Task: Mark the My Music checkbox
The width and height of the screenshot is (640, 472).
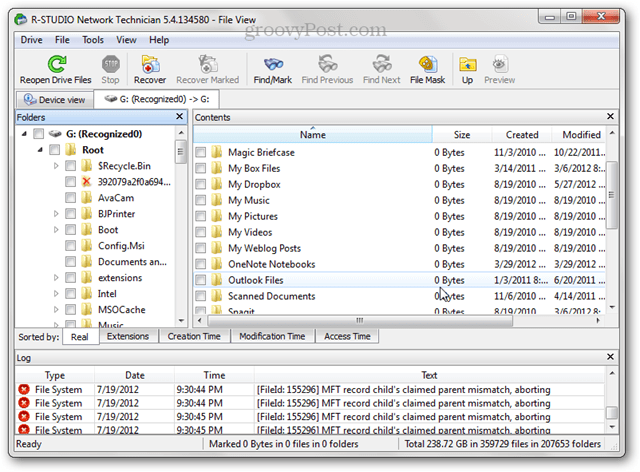Action: coord(200,200)
